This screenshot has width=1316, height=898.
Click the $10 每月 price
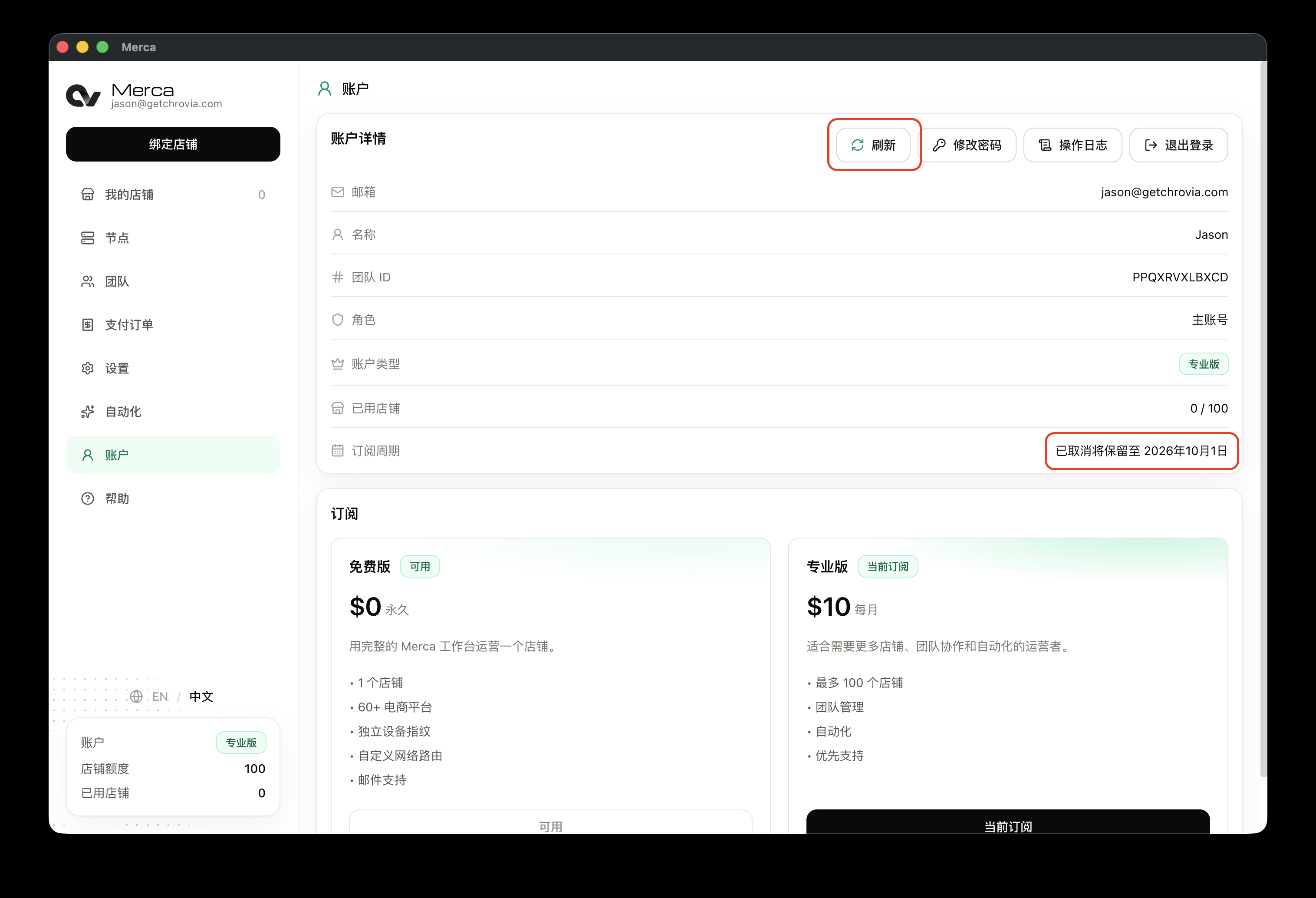coord(842,607)
